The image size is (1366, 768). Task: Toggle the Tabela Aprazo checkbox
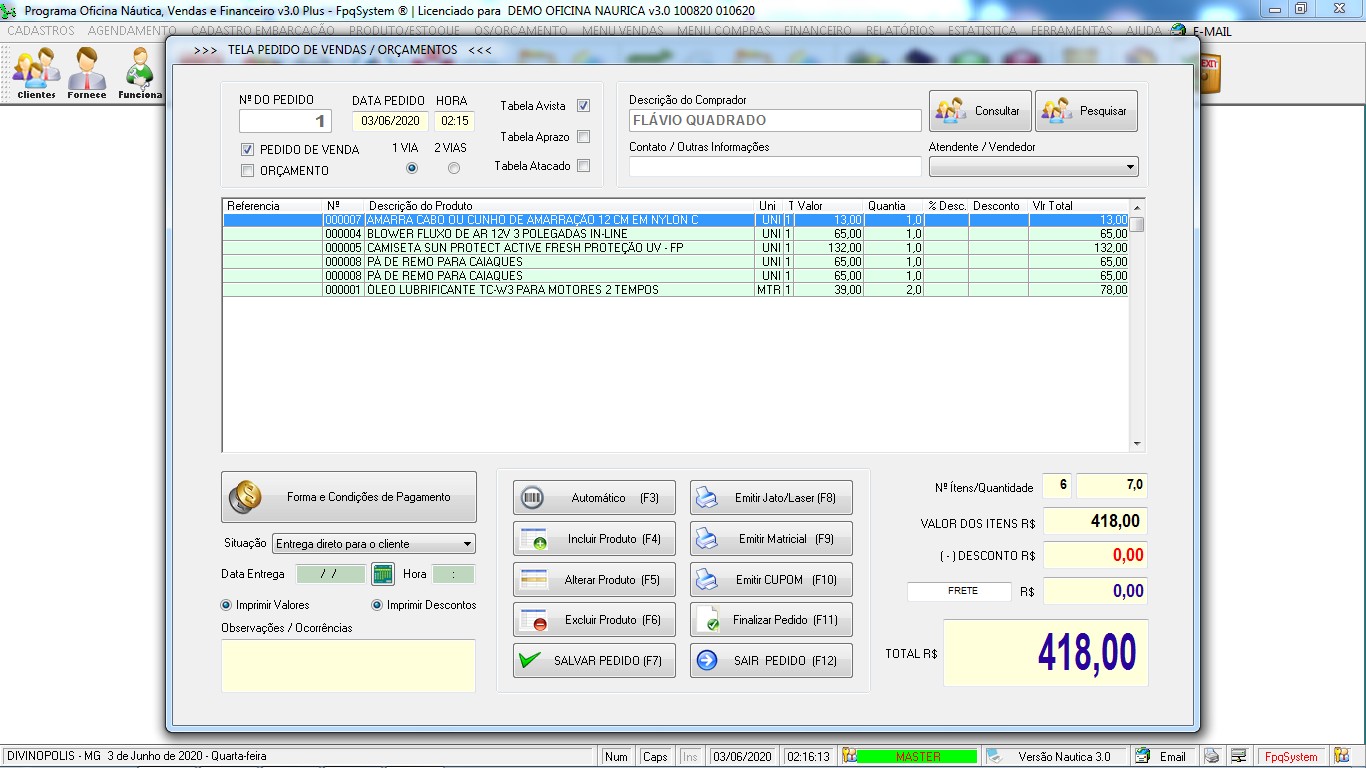[x=583, y=137]
